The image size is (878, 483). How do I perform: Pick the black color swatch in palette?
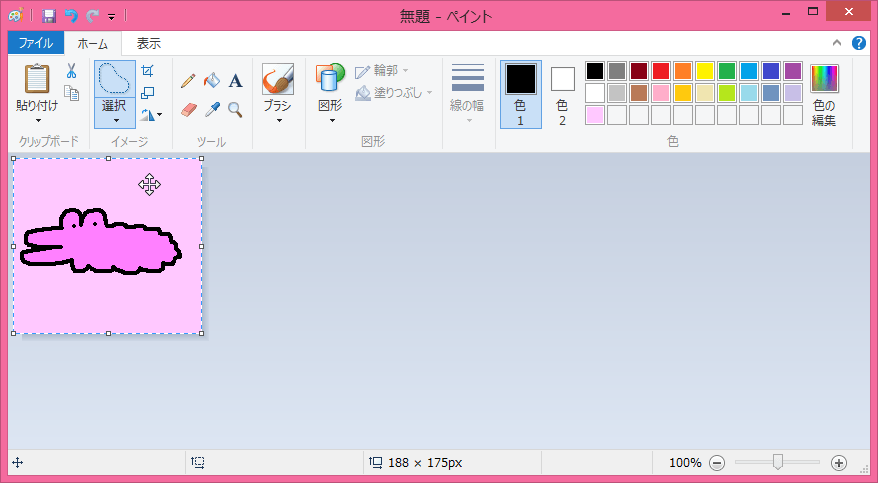595,71
